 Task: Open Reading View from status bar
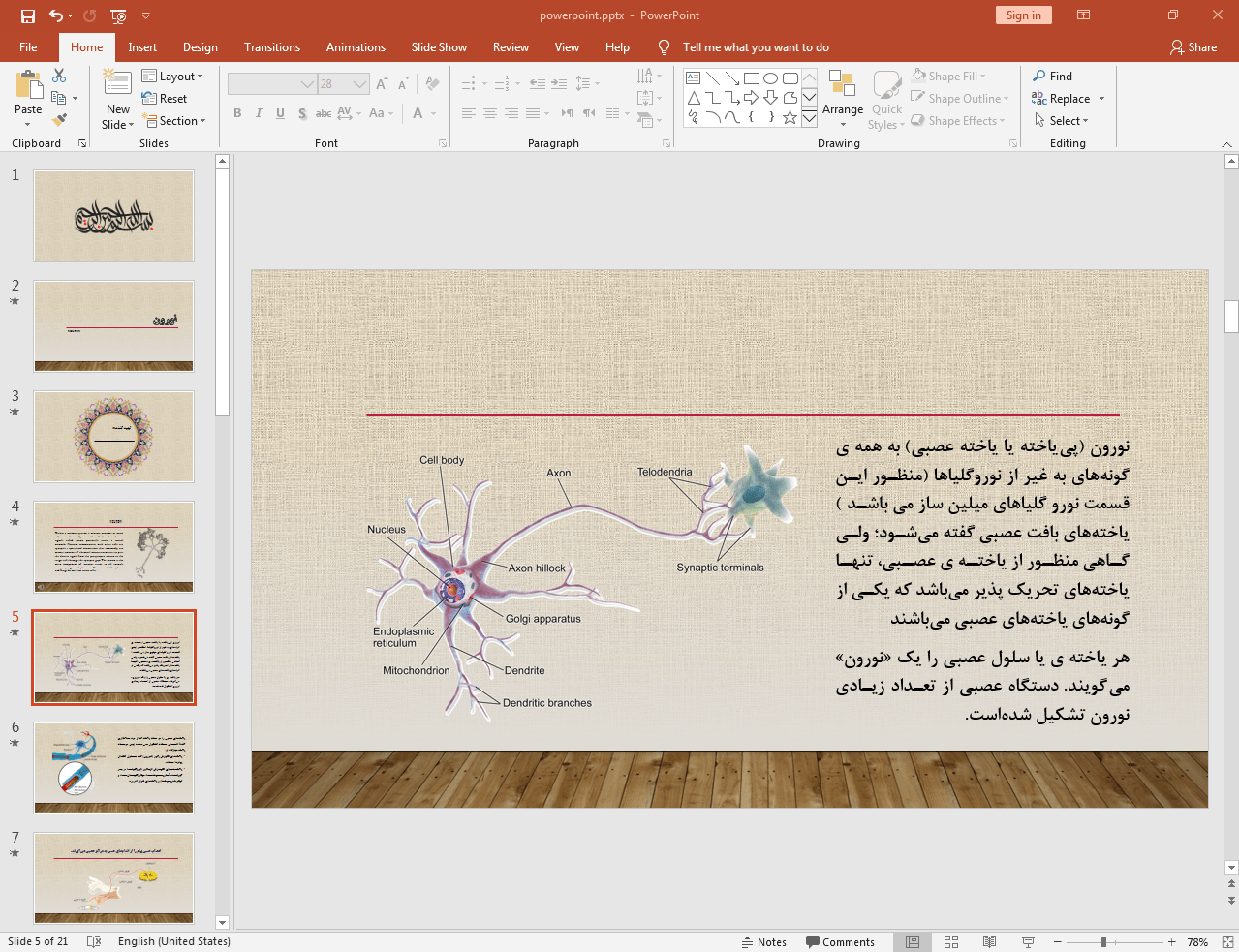989,941
